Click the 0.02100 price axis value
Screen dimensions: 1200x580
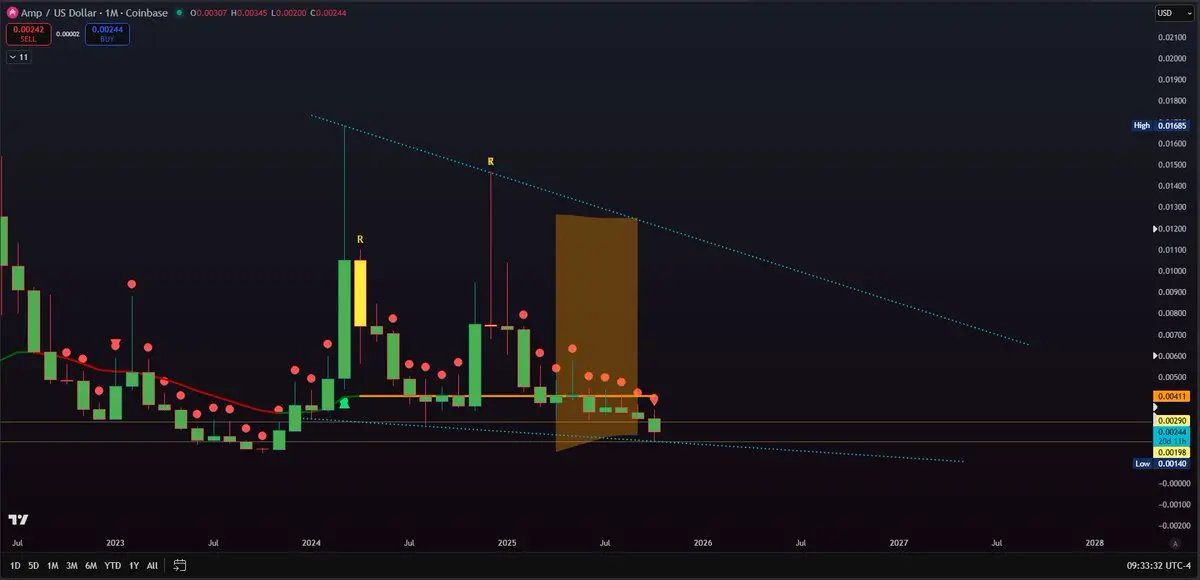1171,37
